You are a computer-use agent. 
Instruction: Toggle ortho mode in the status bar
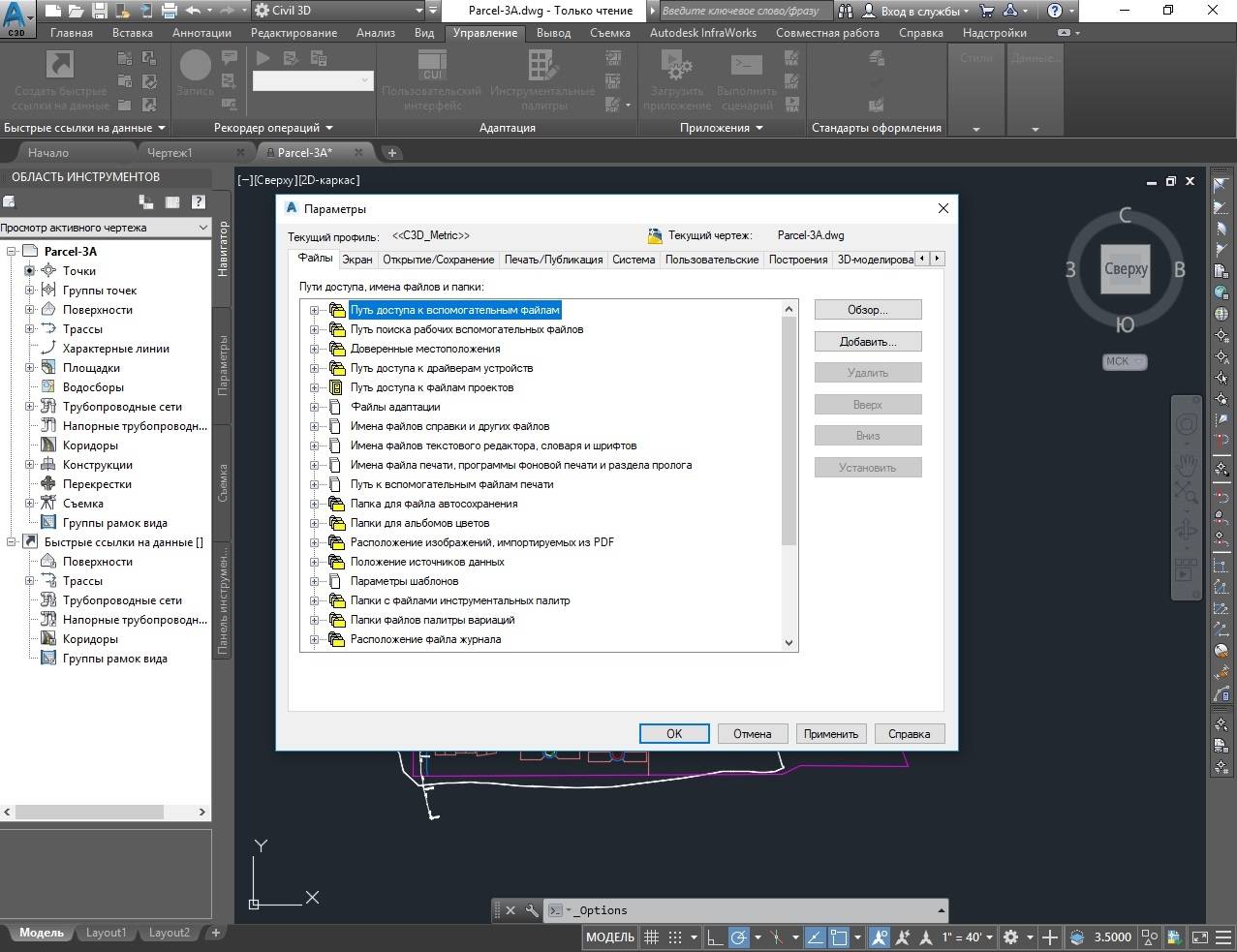pyautogui.click(x=714, y=937)
